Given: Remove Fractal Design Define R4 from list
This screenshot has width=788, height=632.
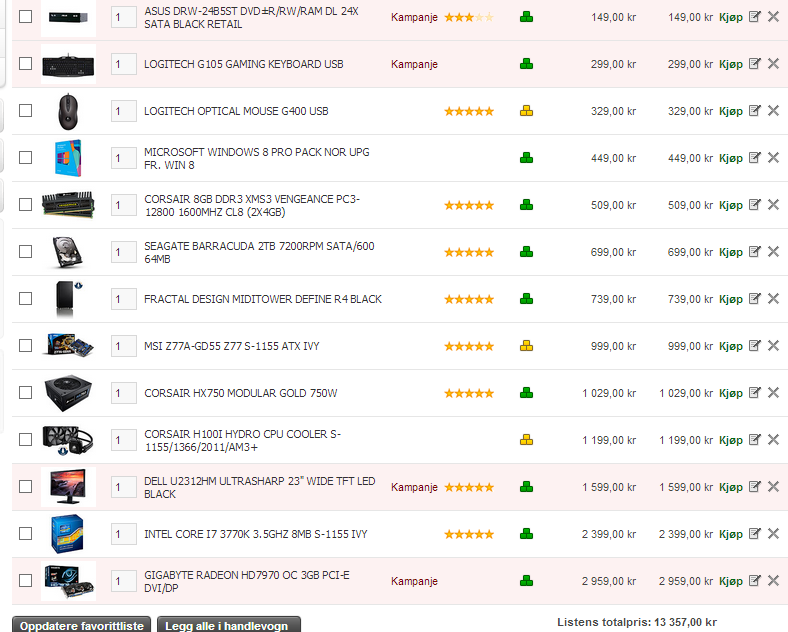Looking at the screenshot, I should pyautogui.click(x=773, y=298).
